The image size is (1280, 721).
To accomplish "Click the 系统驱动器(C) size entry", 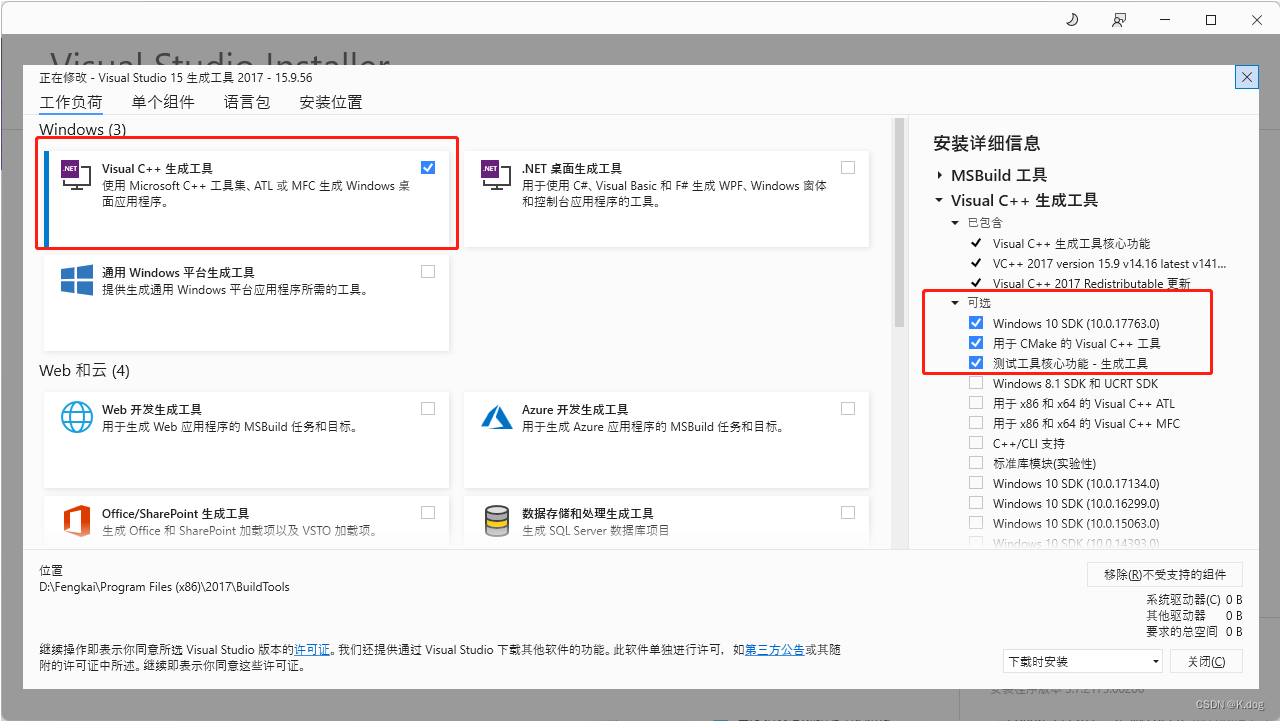I will 1194,600.
